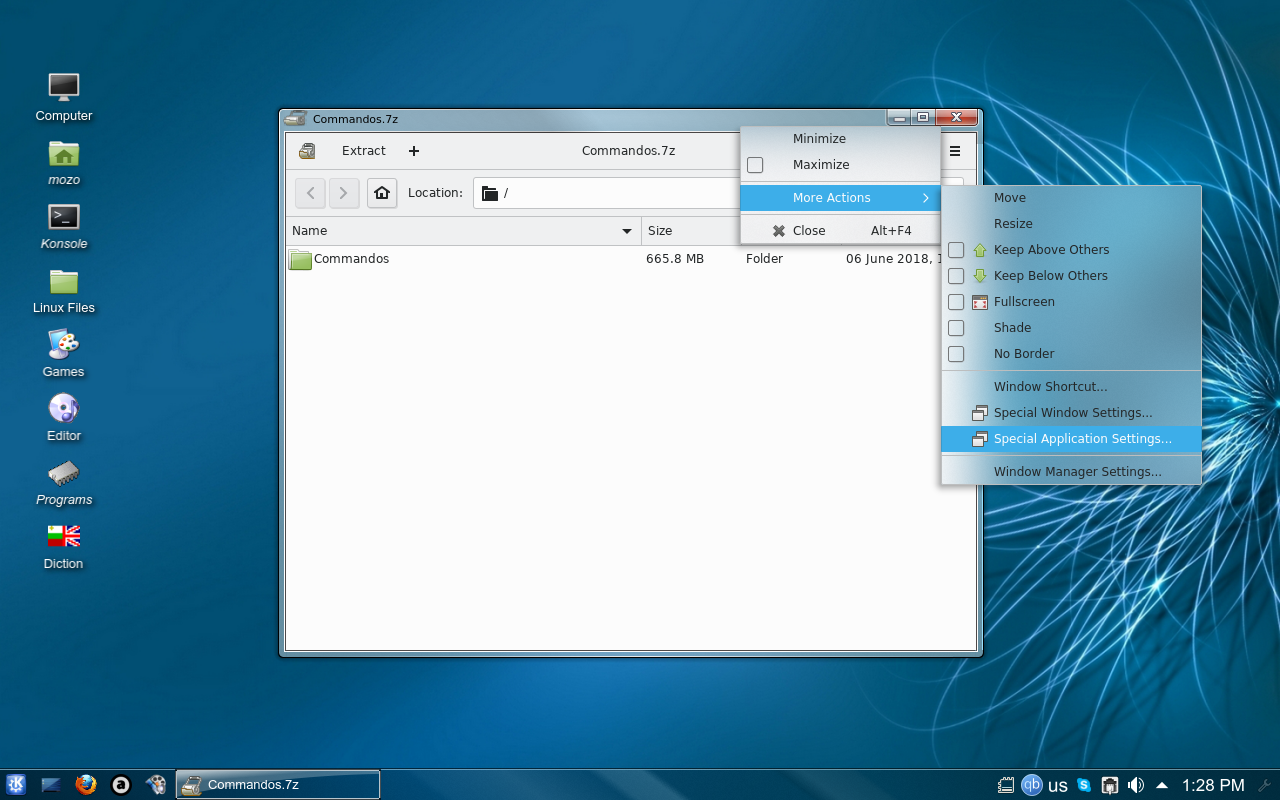Open the volume tray icon
Image resolution: width=1280 pixels, height=800 pixels.
(1136, 785)
